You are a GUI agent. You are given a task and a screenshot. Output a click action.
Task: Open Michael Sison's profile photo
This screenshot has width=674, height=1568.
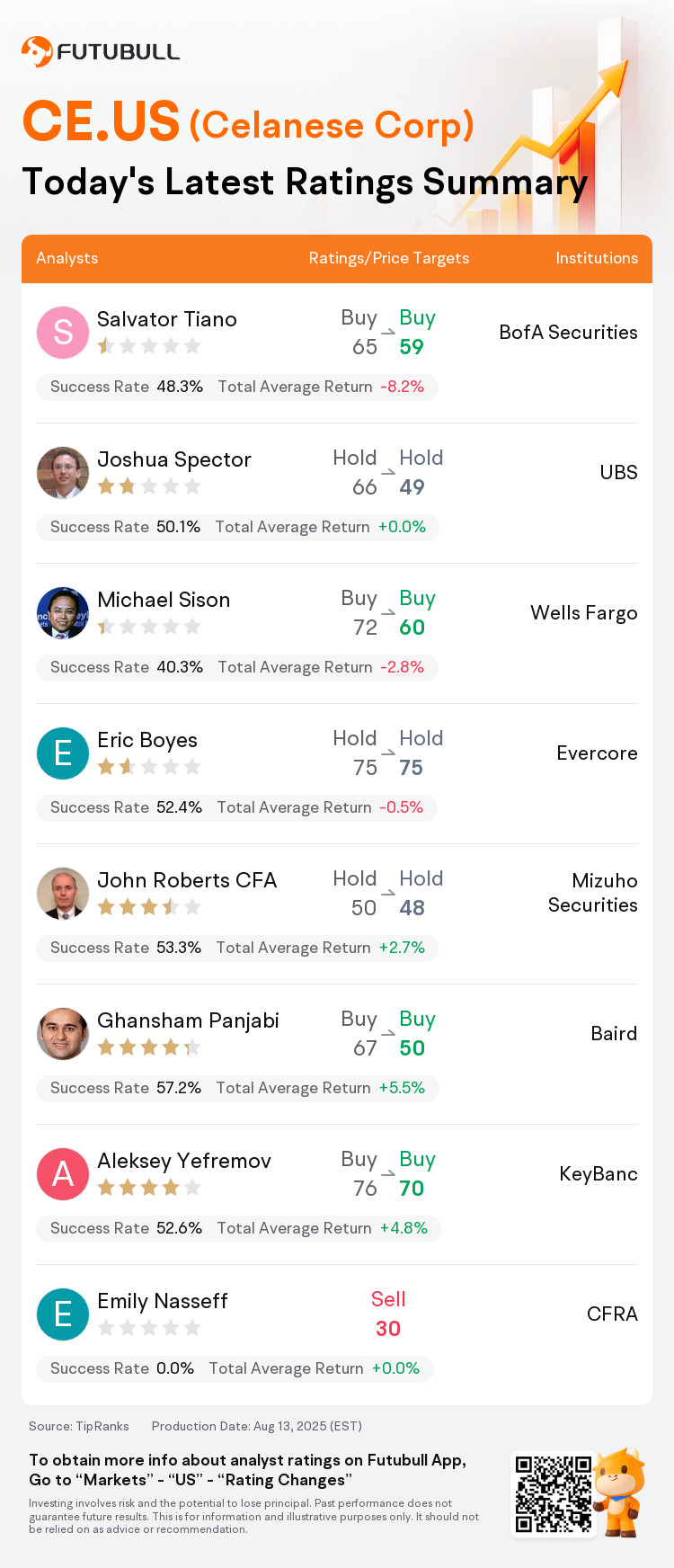[63, 613]
